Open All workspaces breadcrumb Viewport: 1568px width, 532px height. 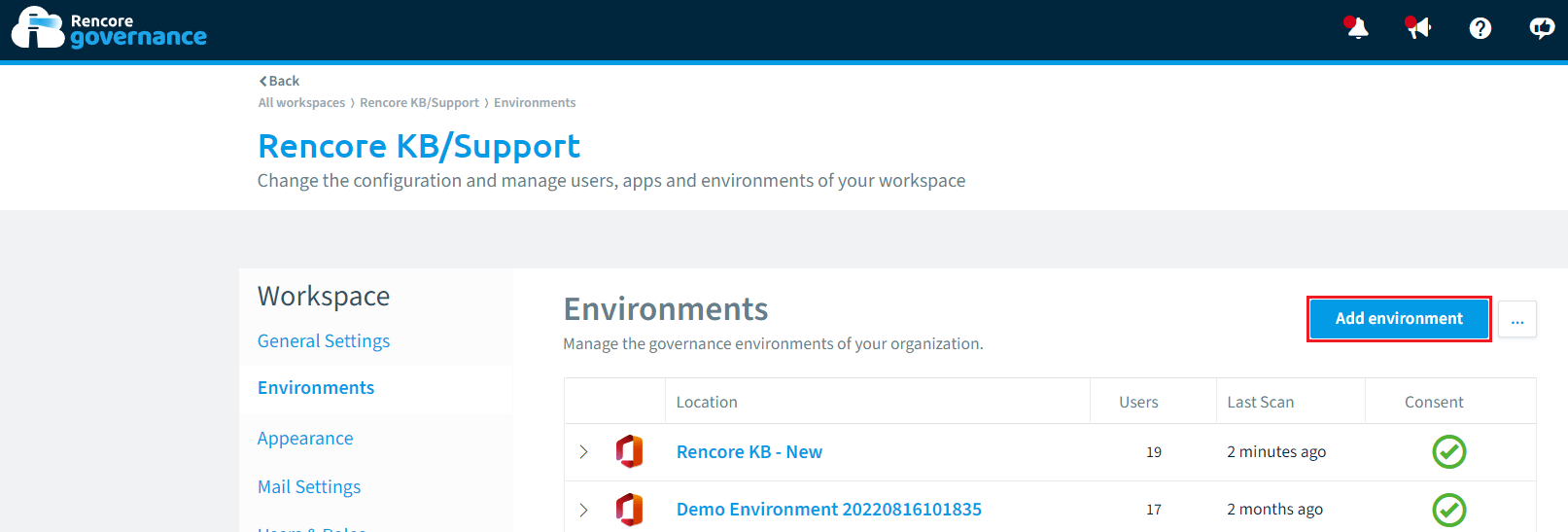301,103
